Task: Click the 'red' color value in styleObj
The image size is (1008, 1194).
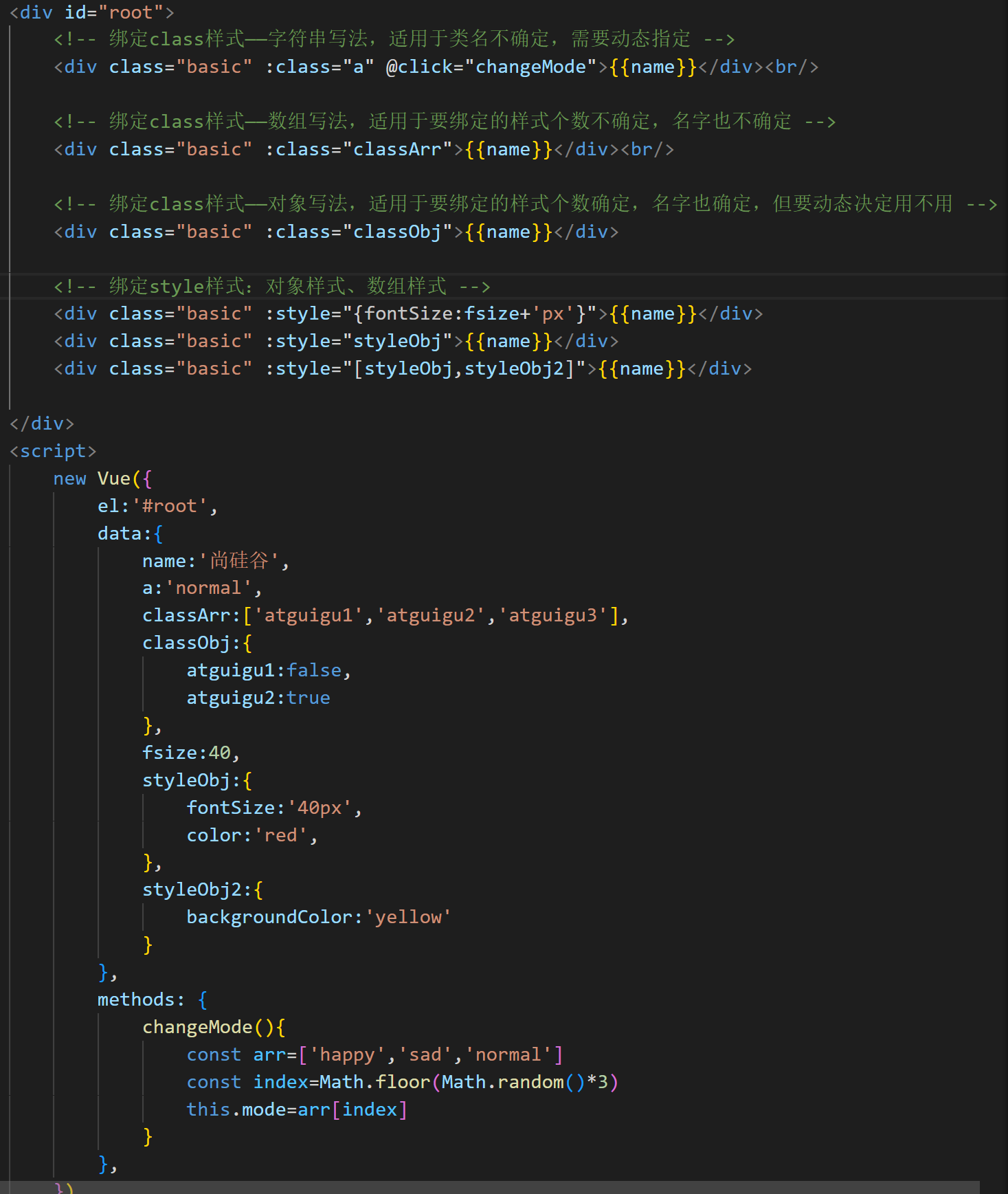Action: [281, 835]
